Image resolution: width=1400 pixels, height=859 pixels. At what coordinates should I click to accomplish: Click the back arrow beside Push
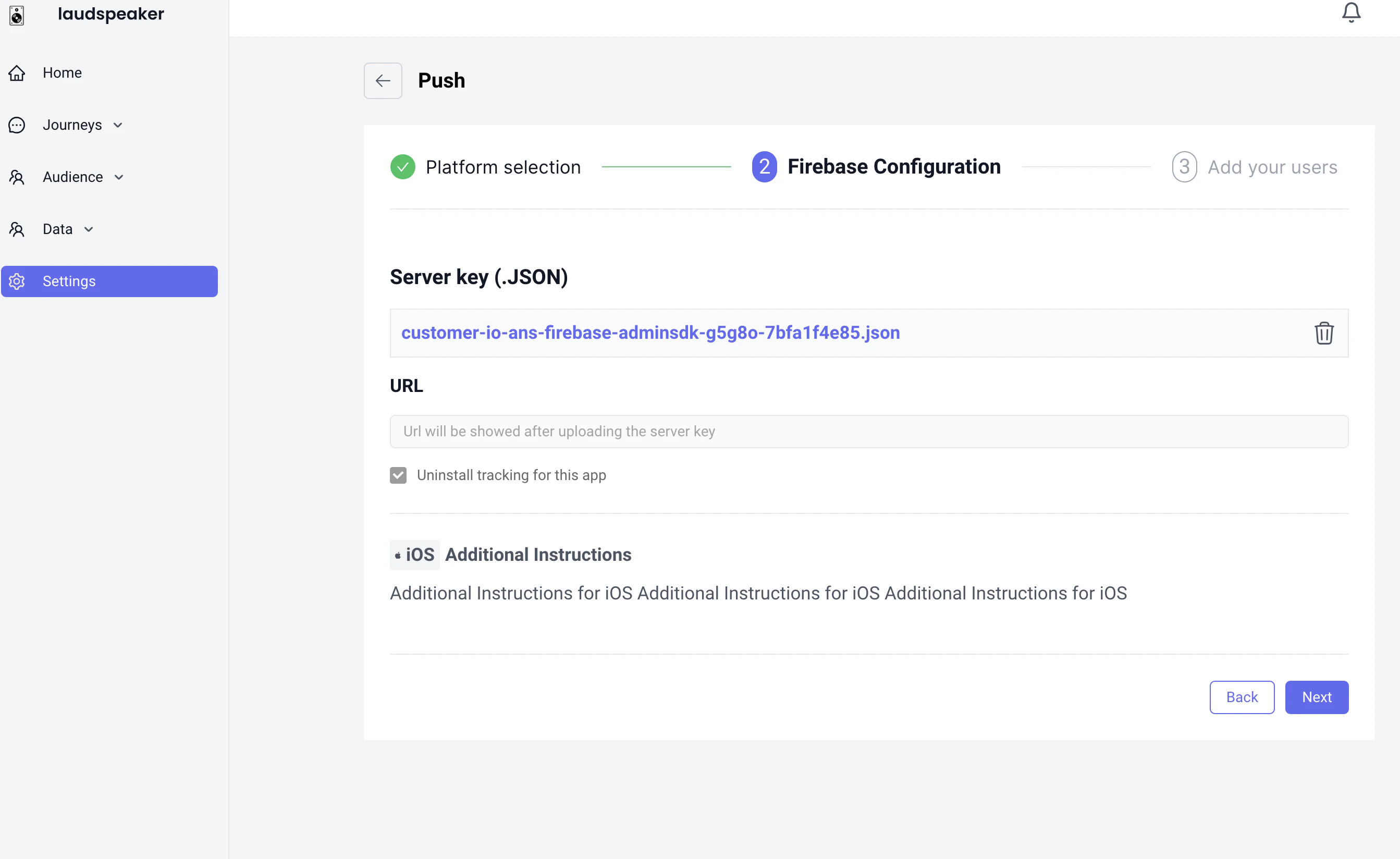(x=383, y=81)
